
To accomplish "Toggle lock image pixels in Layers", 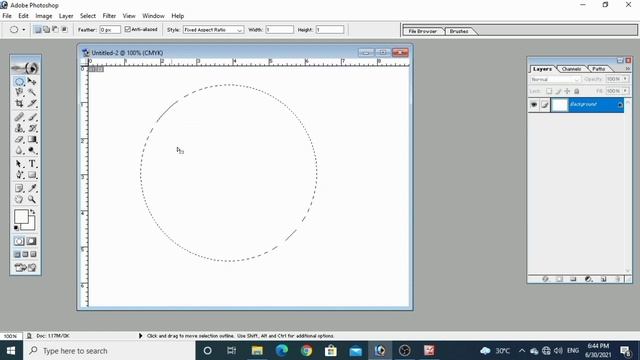I will click(558, 91).
